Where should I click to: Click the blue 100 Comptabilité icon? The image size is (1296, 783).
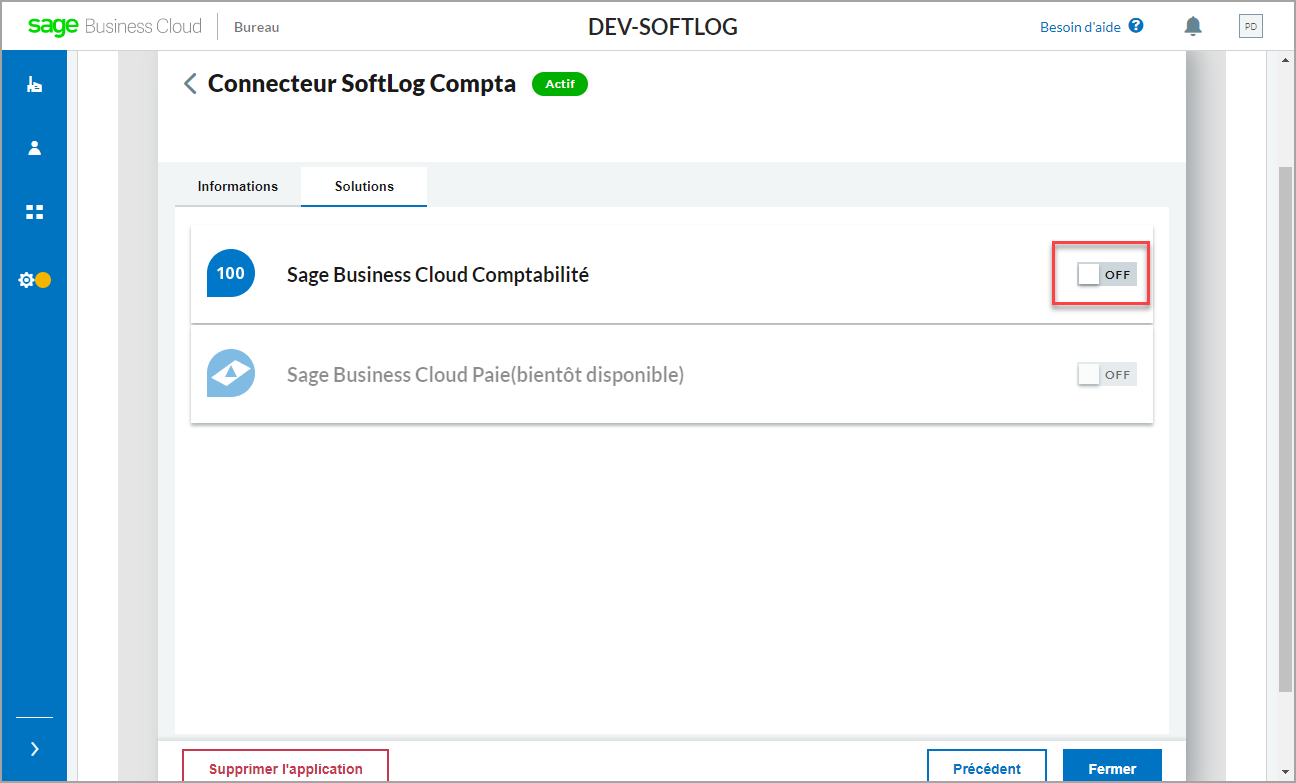click(231, 274)
